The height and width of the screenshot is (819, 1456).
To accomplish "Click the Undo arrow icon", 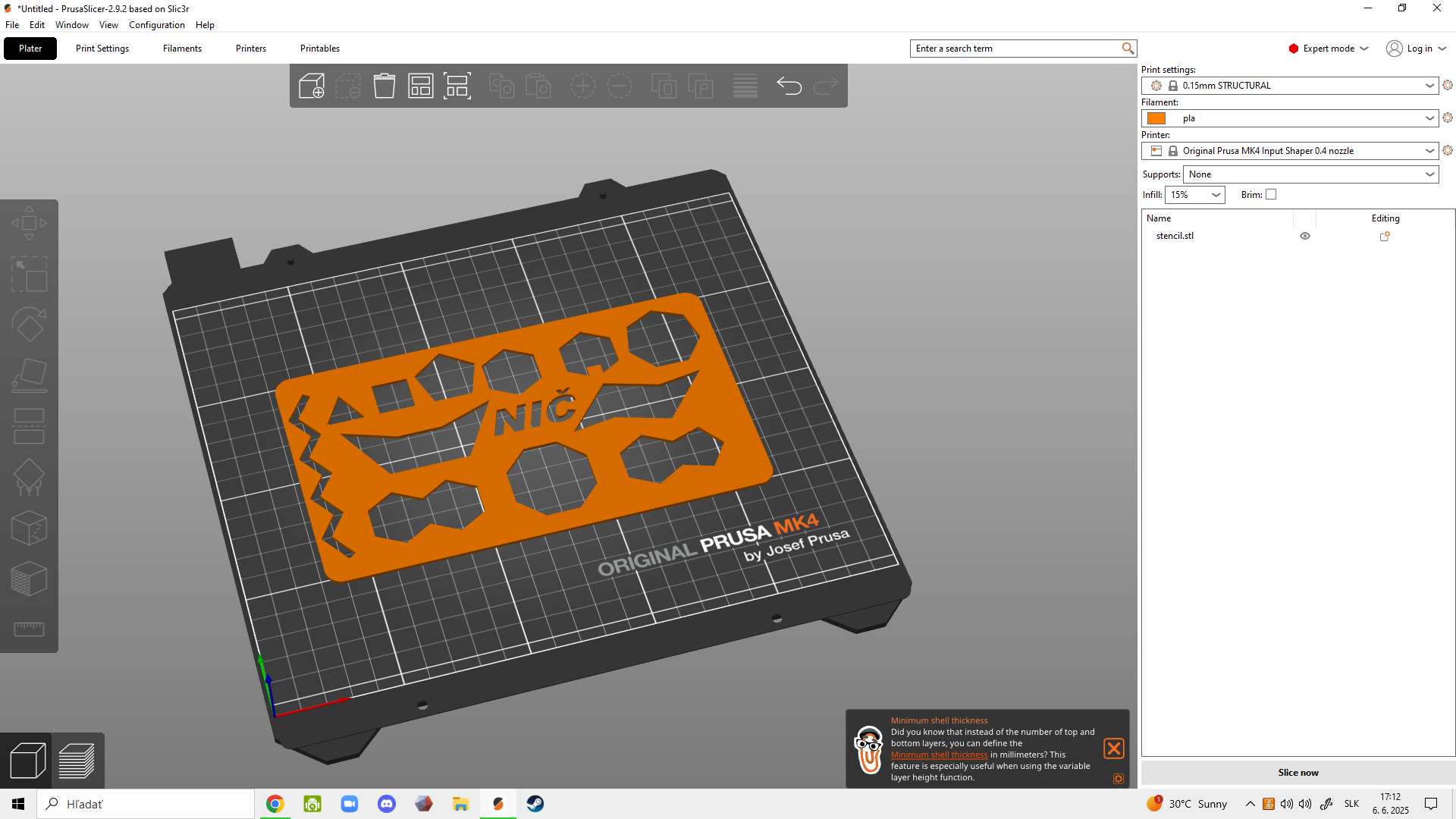I will [789, 86].
